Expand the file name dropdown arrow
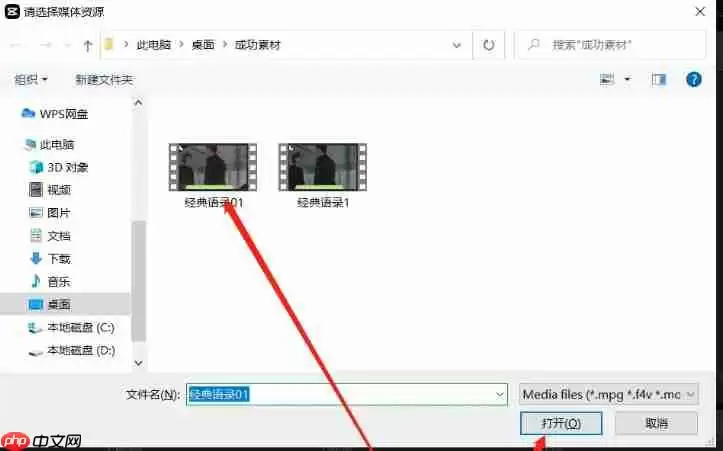The width and height of the screenshot is (723, 451). point(499,395)
